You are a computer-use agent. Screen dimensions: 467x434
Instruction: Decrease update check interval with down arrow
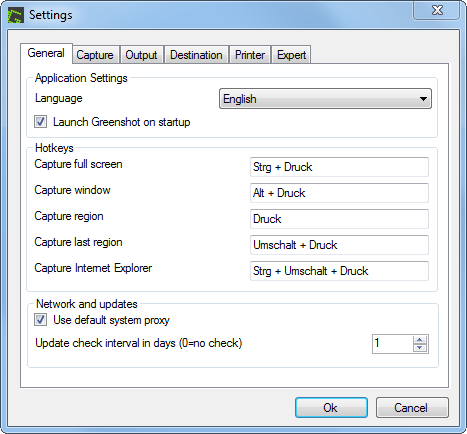pos(420,348)
